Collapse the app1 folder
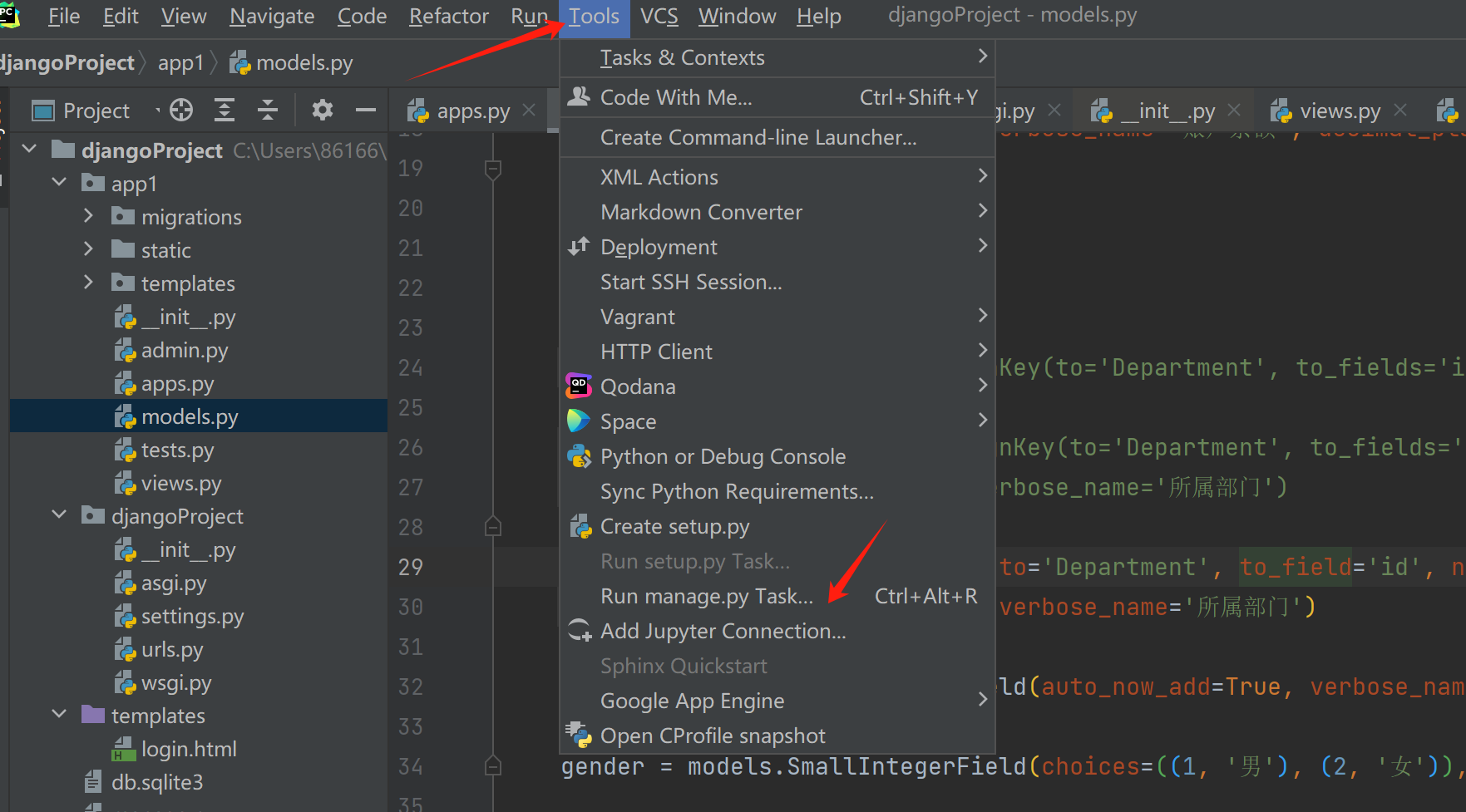This screenshot has height=812, width=1466. pyautogui.click(x=59, y=183)
